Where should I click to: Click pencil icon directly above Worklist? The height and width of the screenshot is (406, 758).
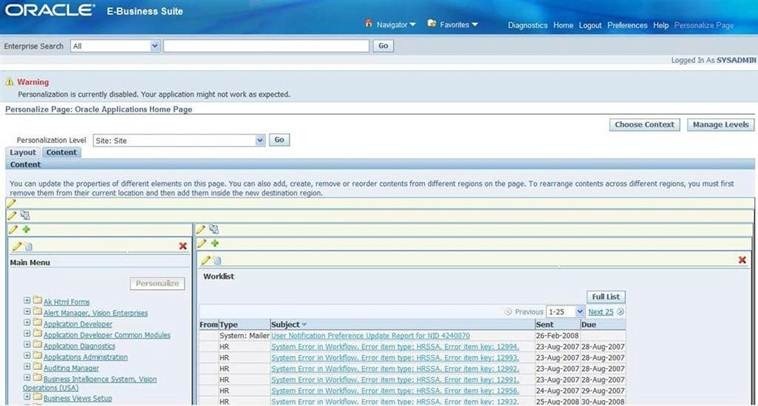click(x=206, y=261)
